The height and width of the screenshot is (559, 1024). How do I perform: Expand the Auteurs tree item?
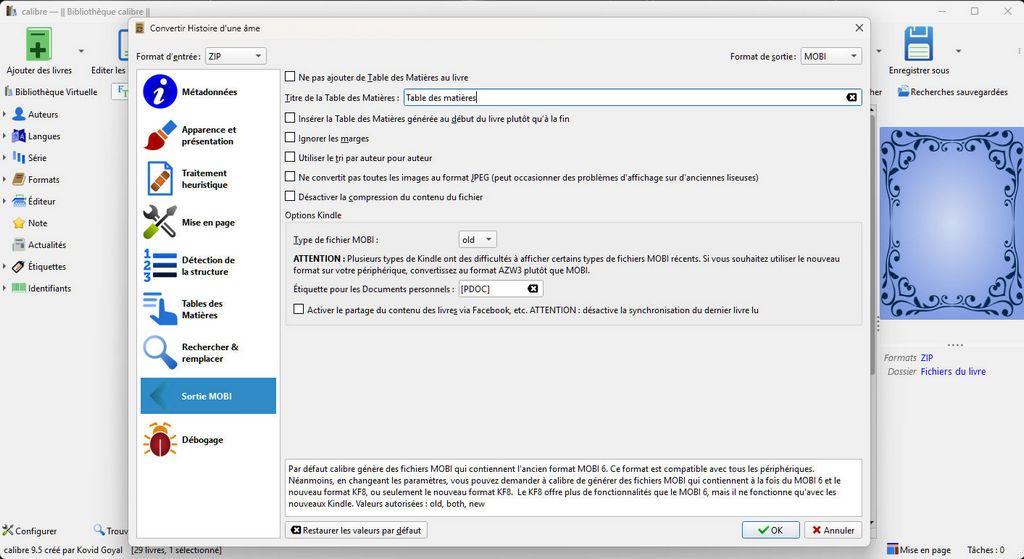coord(5,115)
